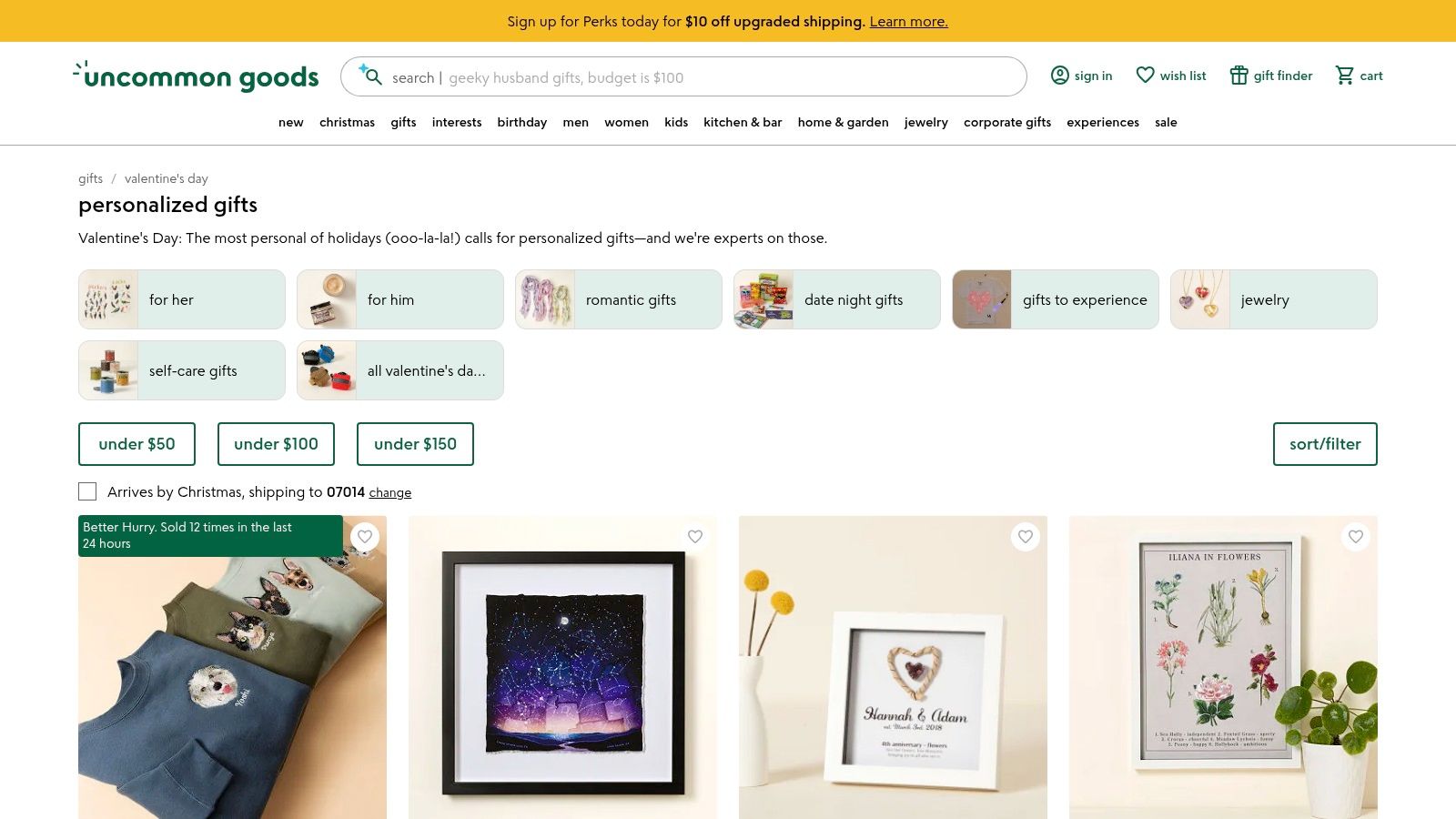The width and height of the screenshot is (1456, 819).
Task: Filter by under $50
Action: [136, 444]
